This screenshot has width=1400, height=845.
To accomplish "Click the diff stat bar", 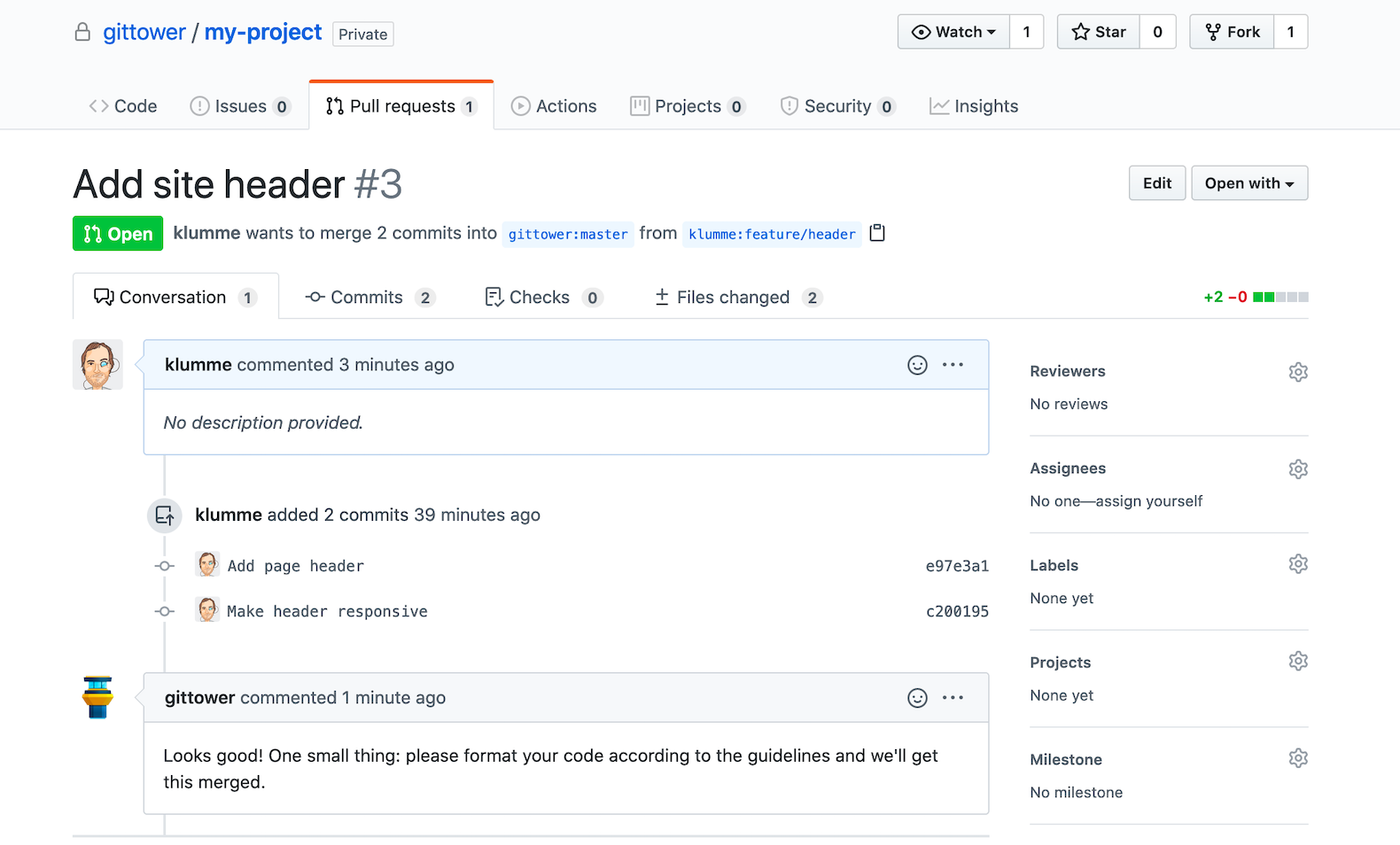I will (x=1280, y=298).
